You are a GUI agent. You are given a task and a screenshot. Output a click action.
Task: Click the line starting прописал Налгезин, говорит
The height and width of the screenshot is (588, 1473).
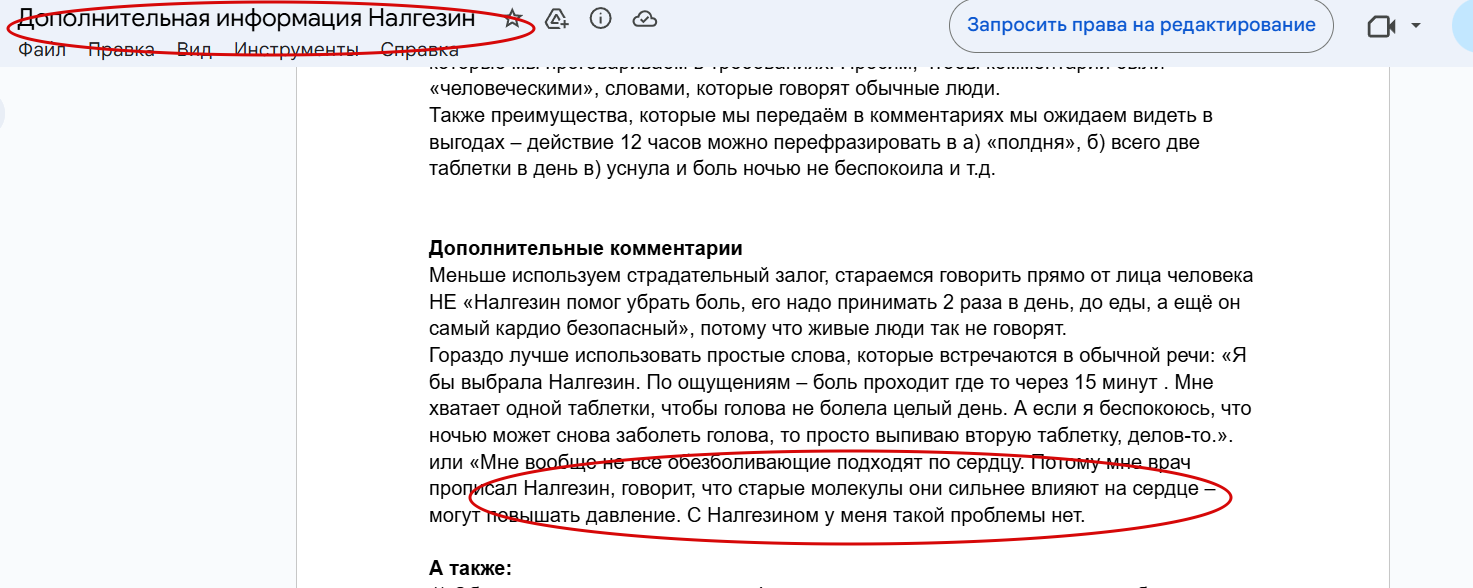point(822,490)
